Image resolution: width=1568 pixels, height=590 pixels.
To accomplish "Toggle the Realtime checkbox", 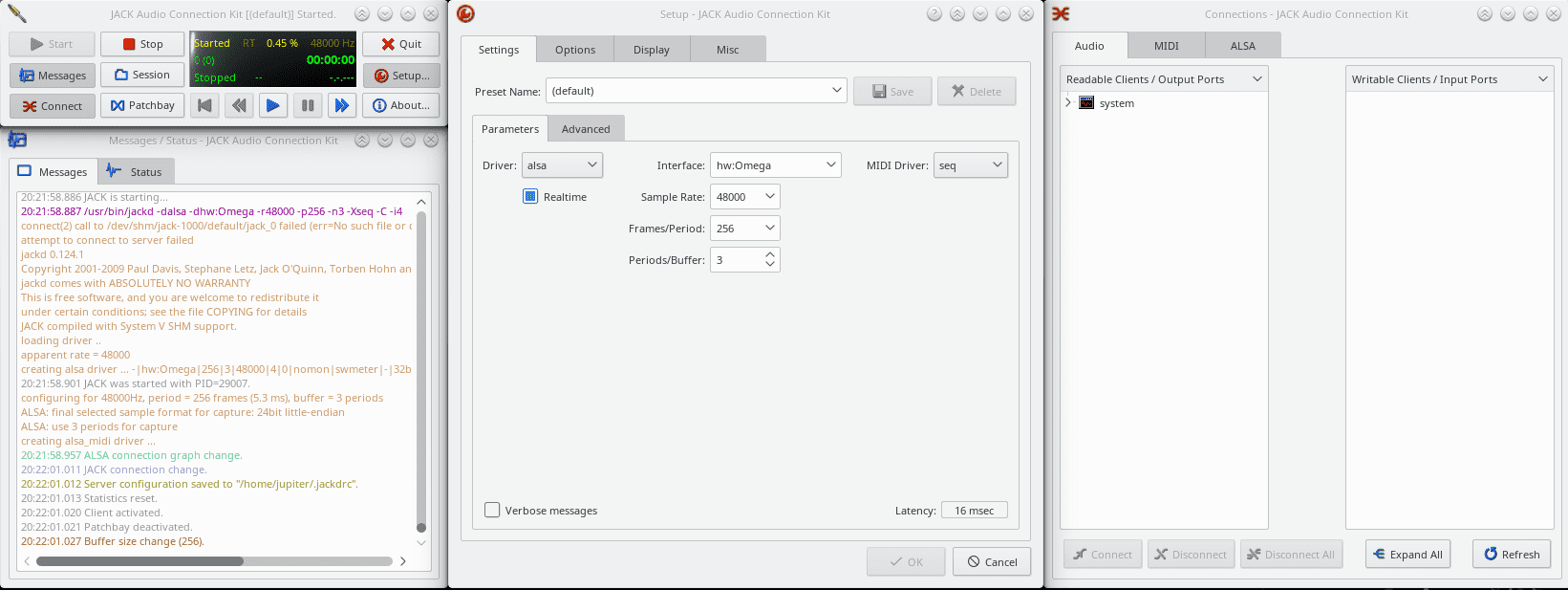I will (530, 196).
